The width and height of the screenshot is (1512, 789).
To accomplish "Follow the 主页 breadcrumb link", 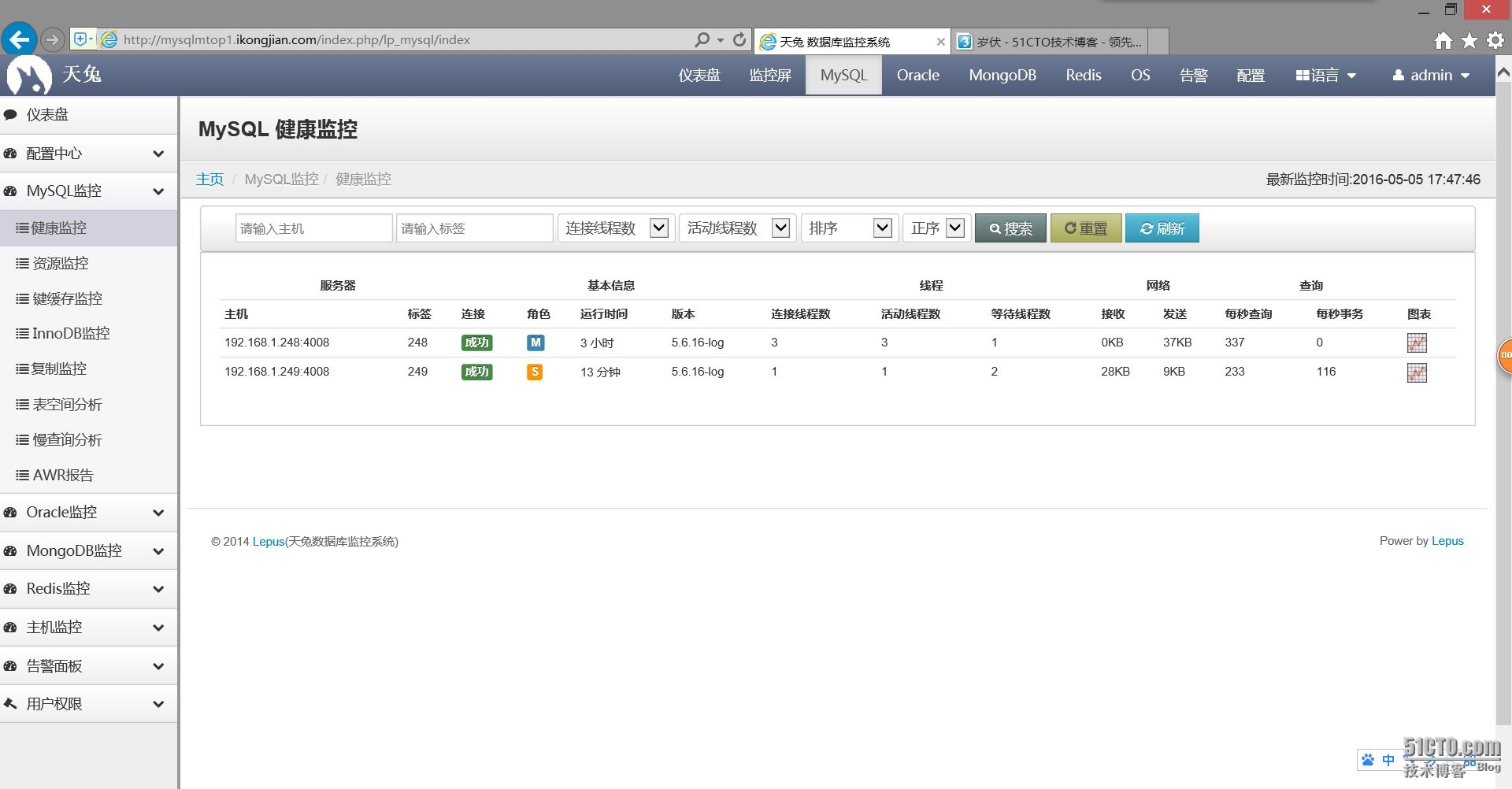I will (x=209, y=180).
